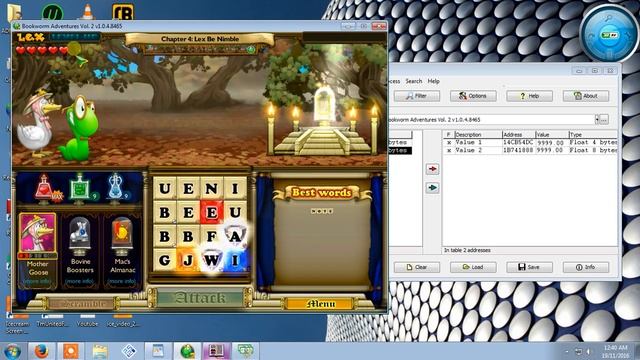Screen dimensions: 640x360
Task: Pick the diamond gem A tile
Action: coord(235,236)
